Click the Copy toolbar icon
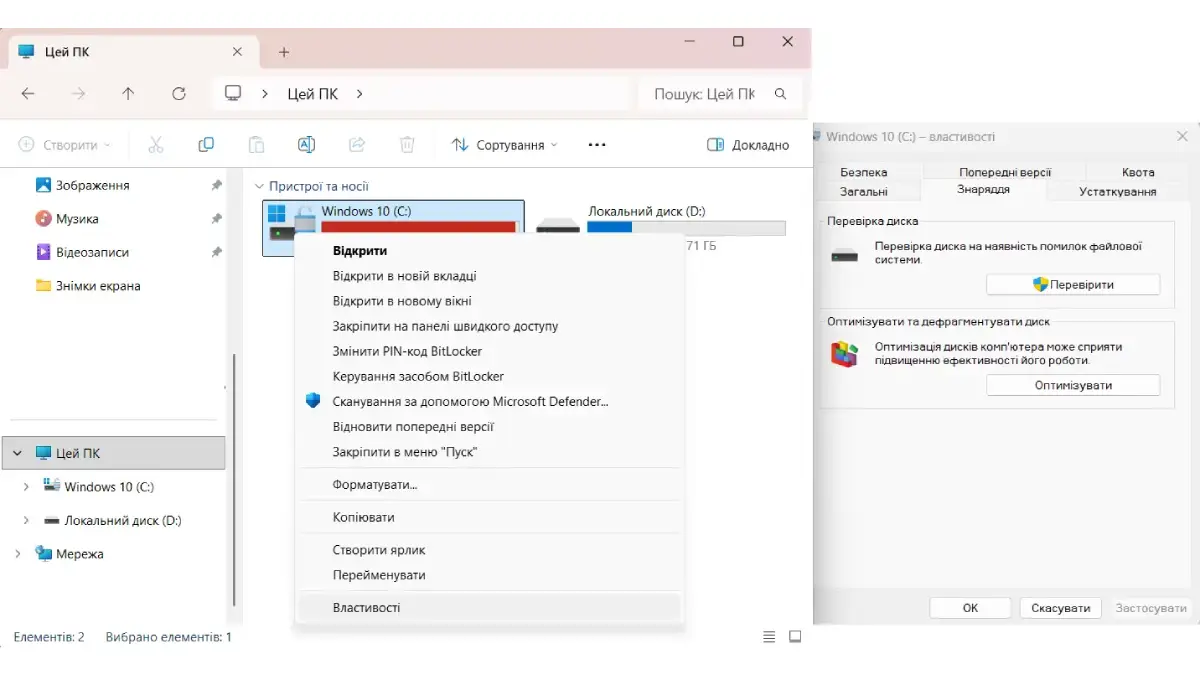 pyautogui.click(x=206, y=145)
